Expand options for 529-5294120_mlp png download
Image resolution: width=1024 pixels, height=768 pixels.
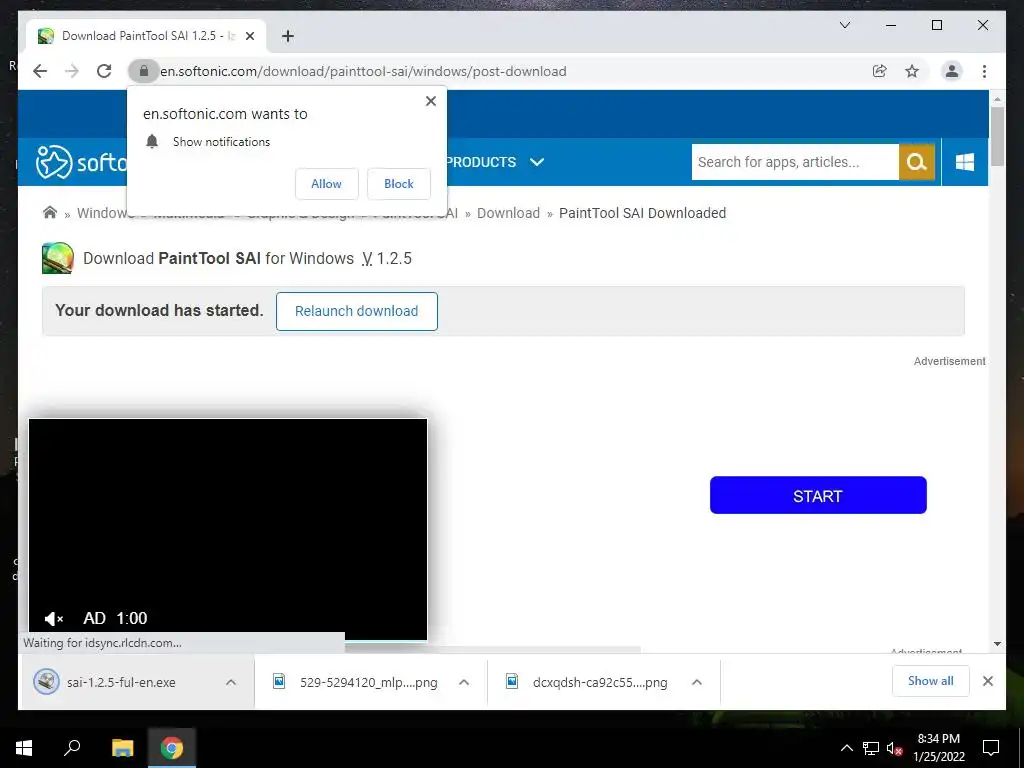click(x=464, y=682)
